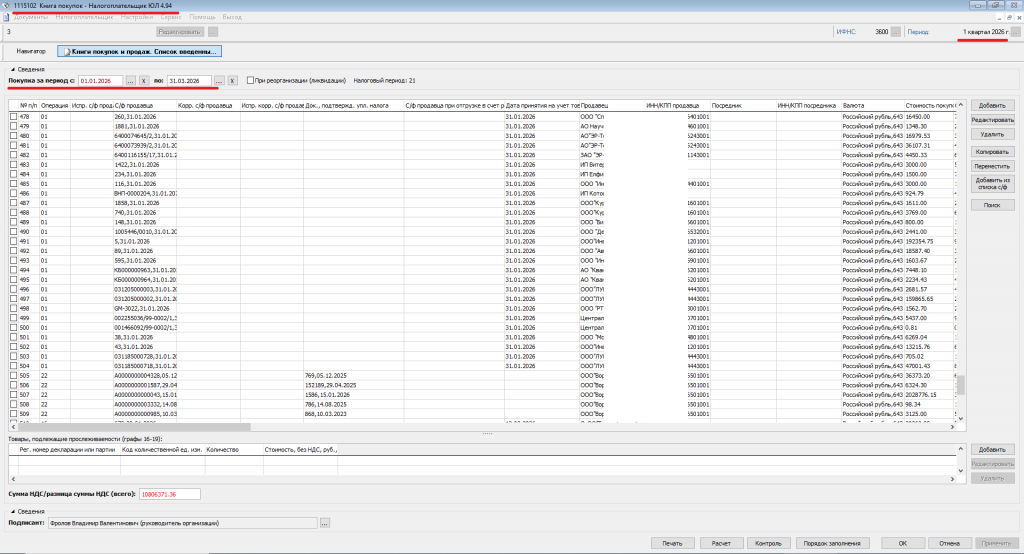Check the row 500 checkbox
Image resolution: width=1024 pixels, height=554 pixels.
14,327
